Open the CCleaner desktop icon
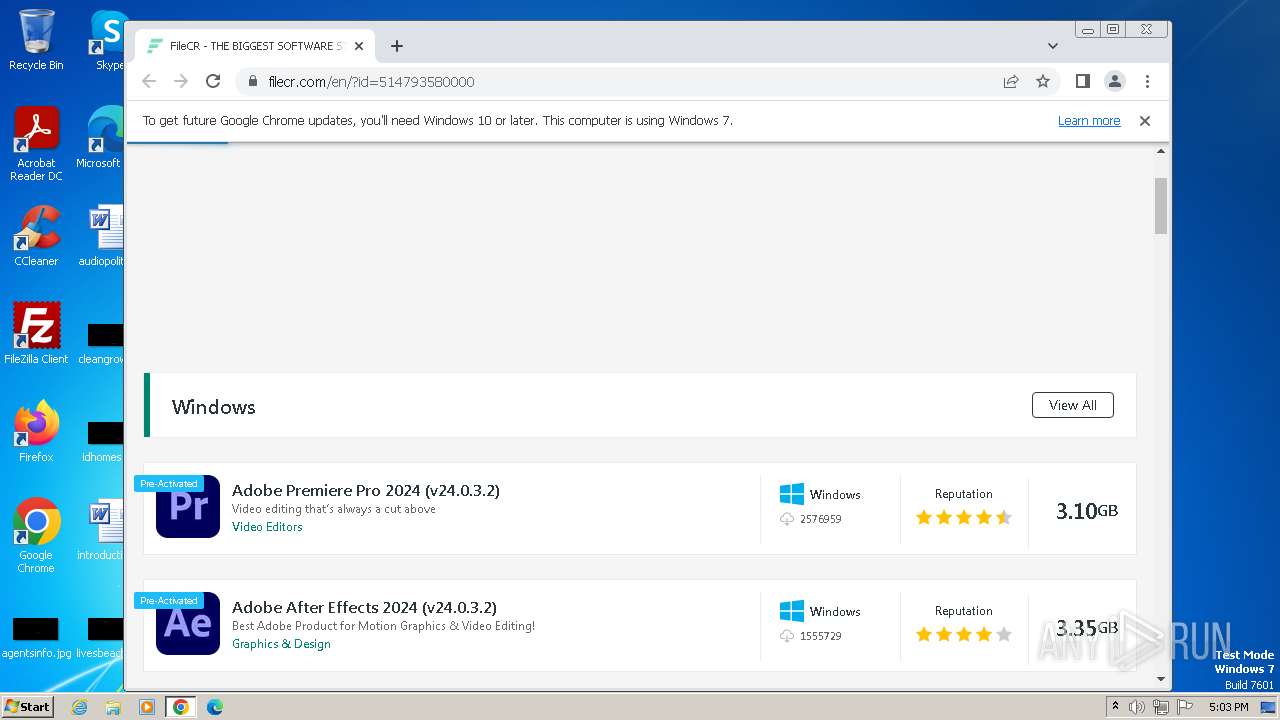1280x720 pixels. click(36, 236)
